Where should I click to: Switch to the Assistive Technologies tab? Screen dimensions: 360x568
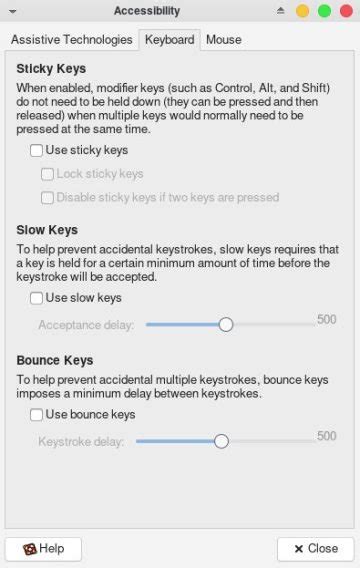[x=72, y=39]
